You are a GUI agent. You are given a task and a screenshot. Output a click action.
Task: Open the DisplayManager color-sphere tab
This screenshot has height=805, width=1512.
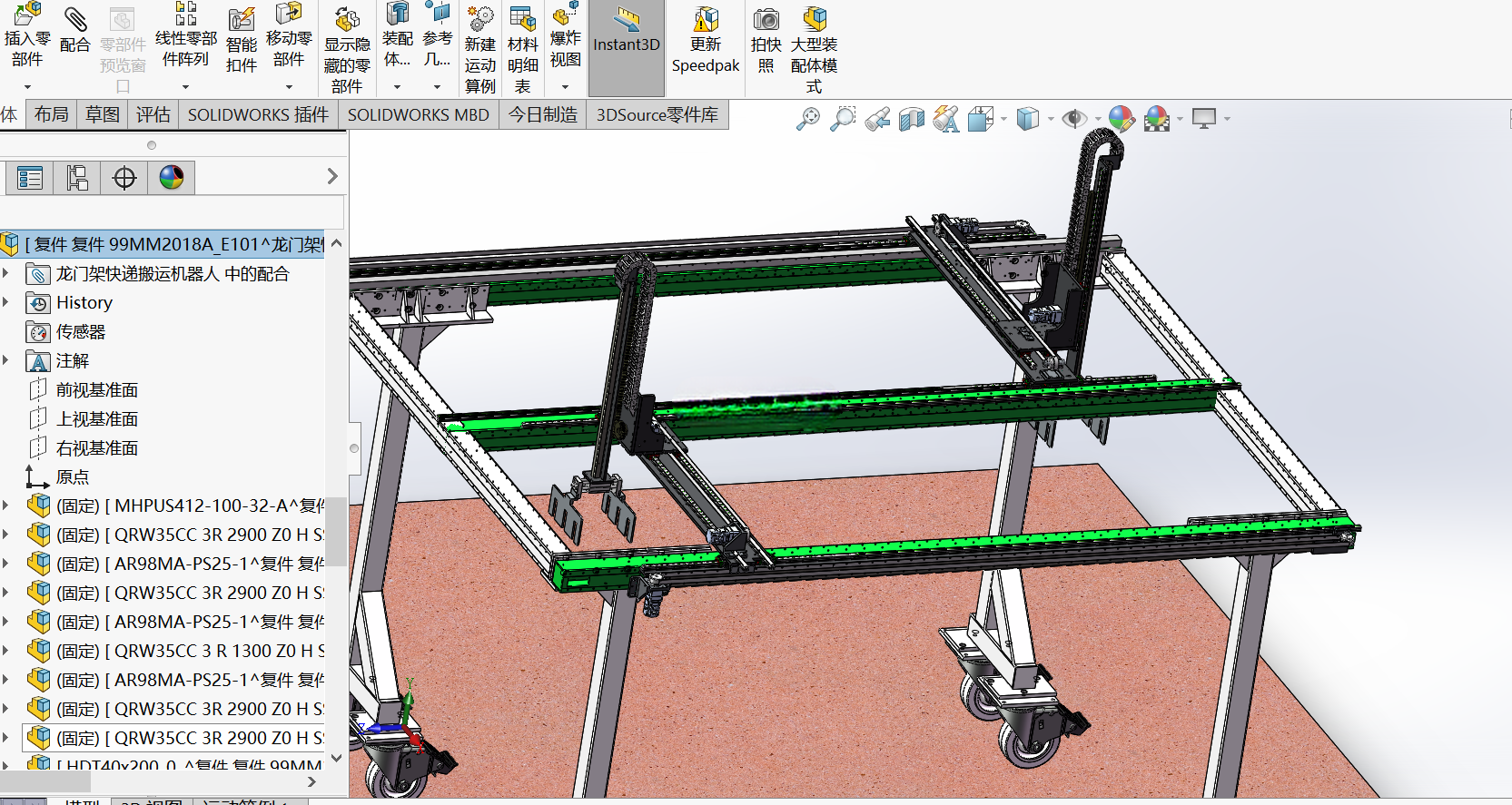pos(172,178)
